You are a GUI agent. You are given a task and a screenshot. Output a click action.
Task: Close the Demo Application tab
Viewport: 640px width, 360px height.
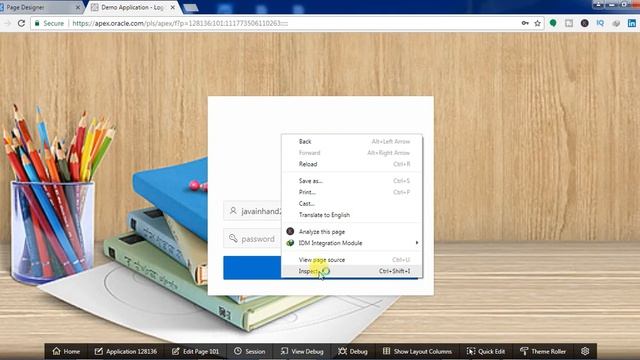coord(173,7)
